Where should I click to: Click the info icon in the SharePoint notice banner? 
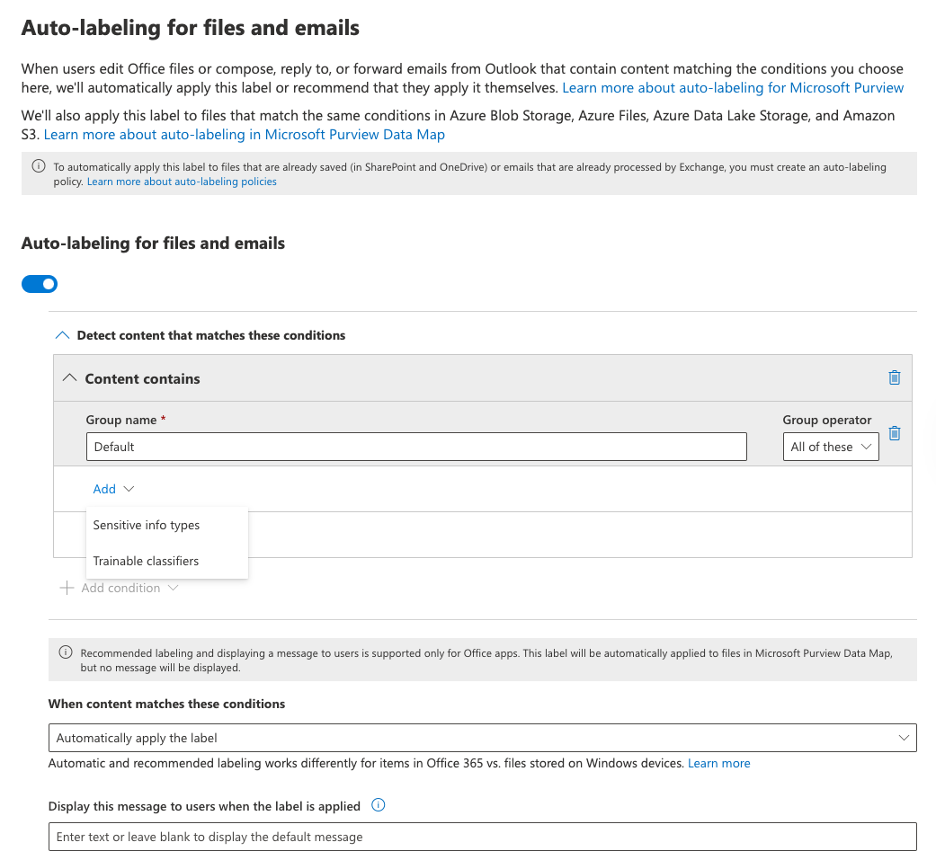(x=38, y=167)
